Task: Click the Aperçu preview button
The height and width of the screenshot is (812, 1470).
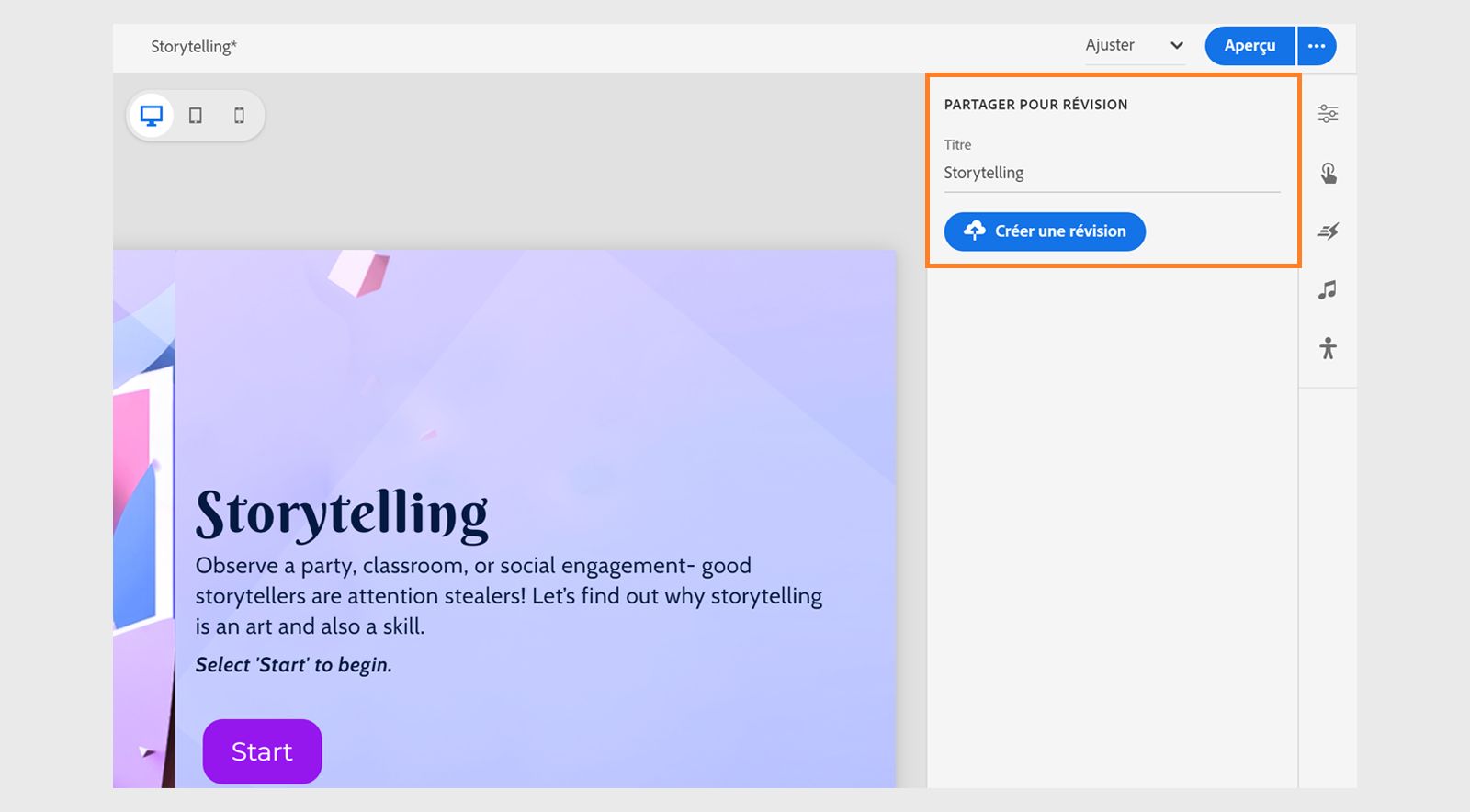Action: [1249, 46]
